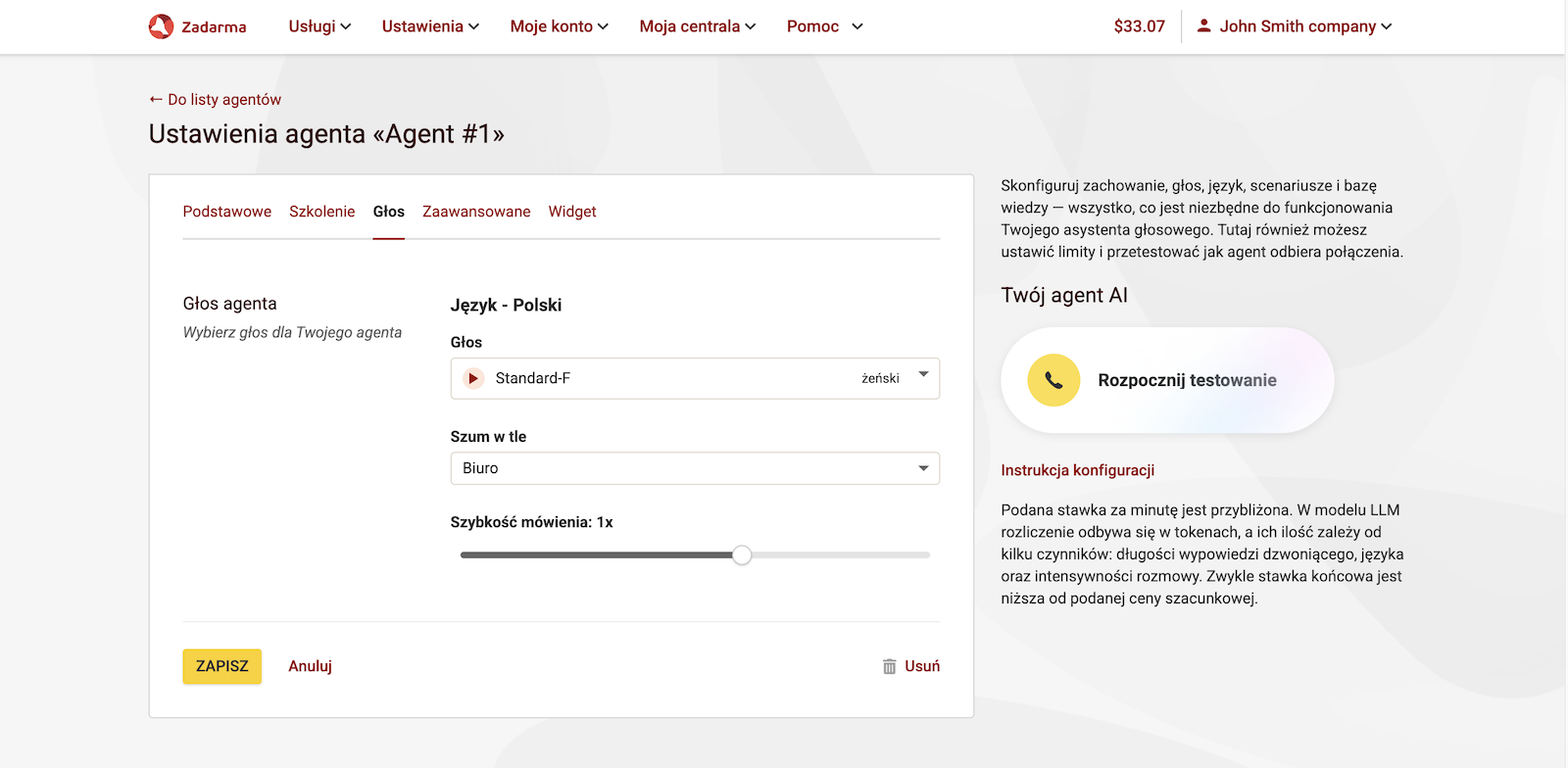The width and height of the screenshot is (1568, 768).
Task: Click the Zadarma logo
Action: point(197,26)
